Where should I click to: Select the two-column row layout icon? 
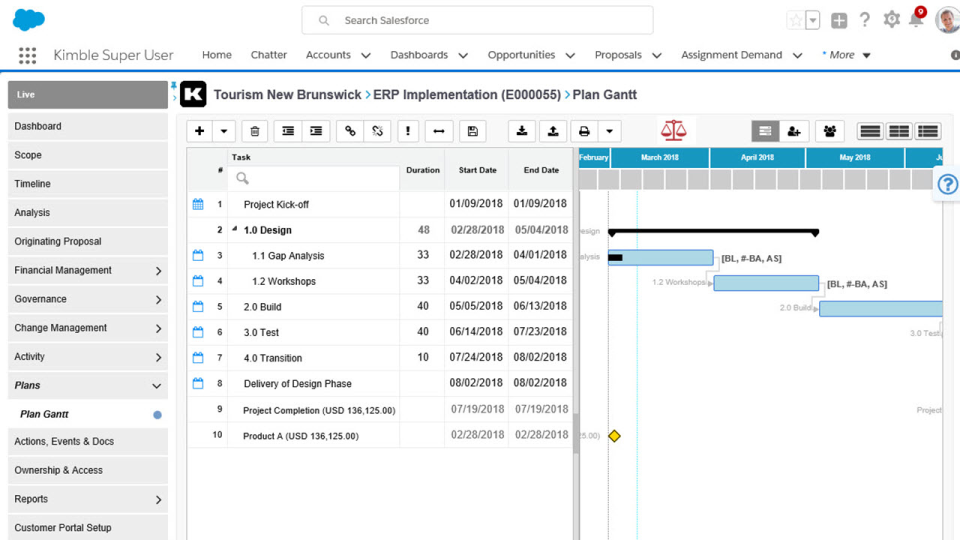click(899, 131)
